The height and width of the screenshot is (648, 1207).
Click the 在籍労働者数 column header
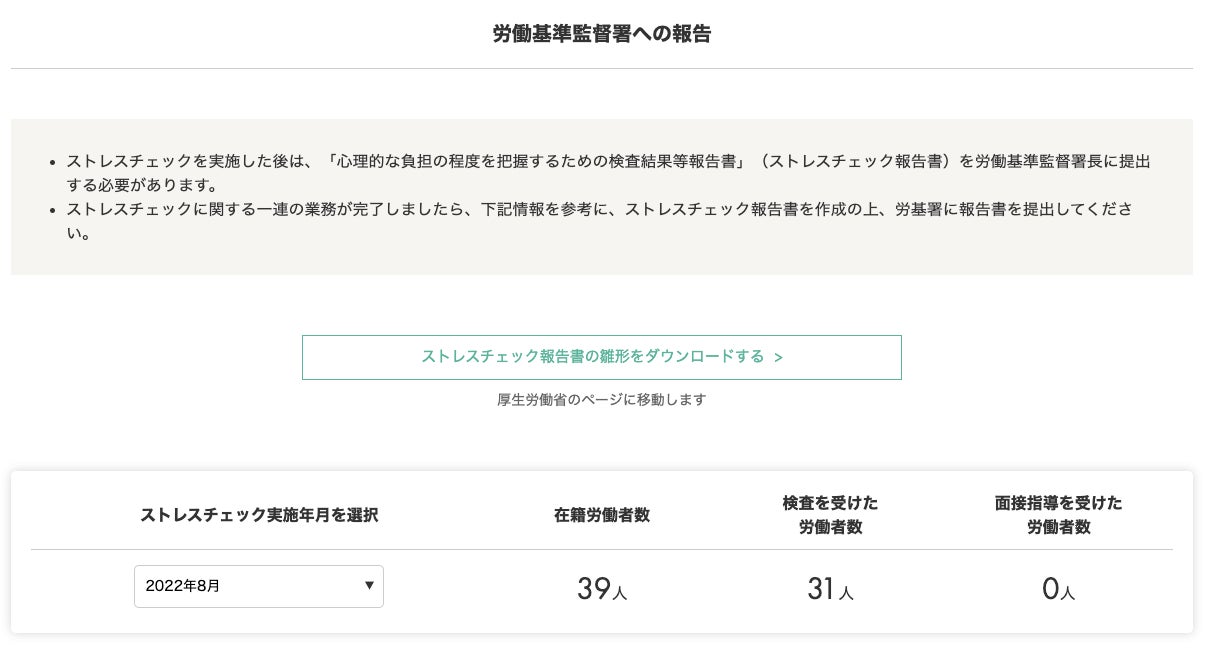(x=602, y=515)
